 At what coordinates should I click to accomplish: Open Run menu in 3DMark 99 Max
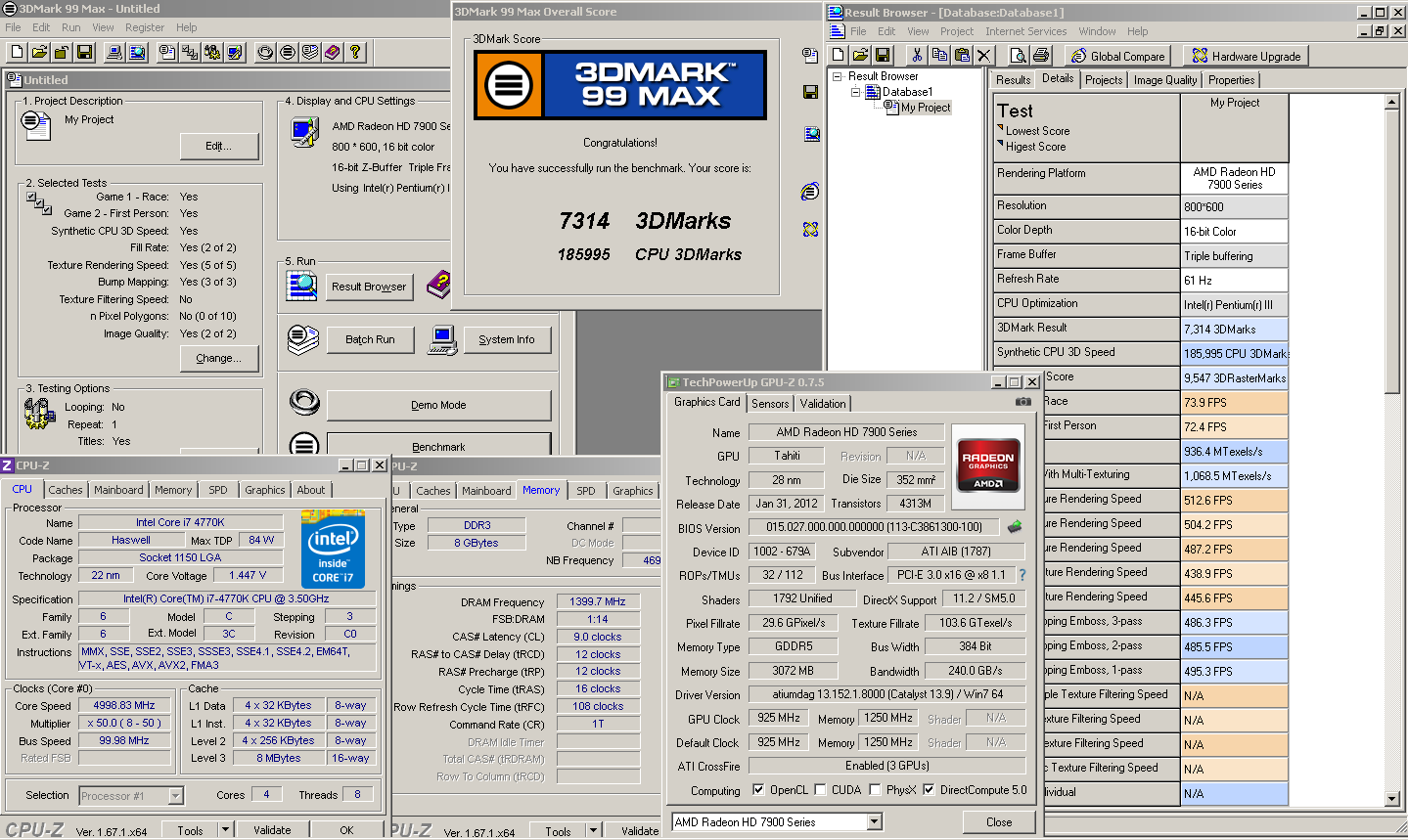(x=71, y=27)
